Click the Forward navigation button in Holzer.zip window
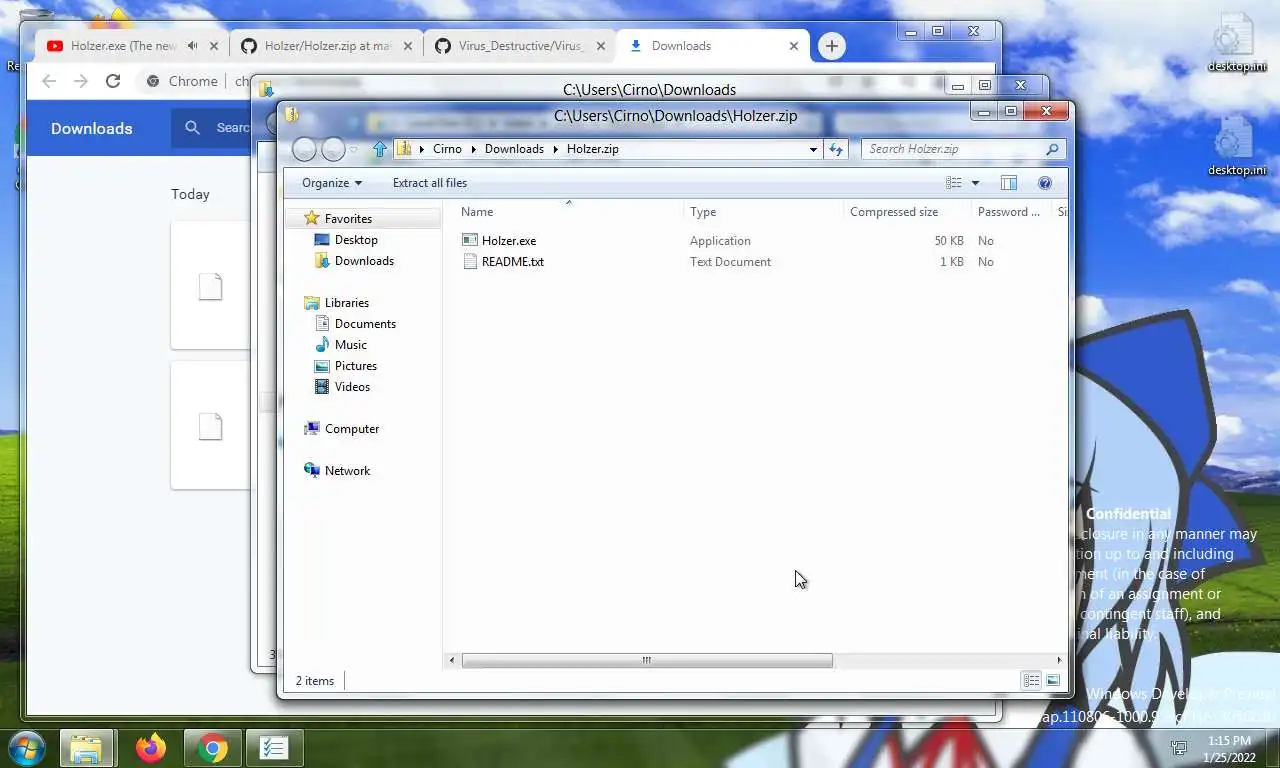Image resolution: width=1280 pixels, height=768 pixels. coord(333,149)
